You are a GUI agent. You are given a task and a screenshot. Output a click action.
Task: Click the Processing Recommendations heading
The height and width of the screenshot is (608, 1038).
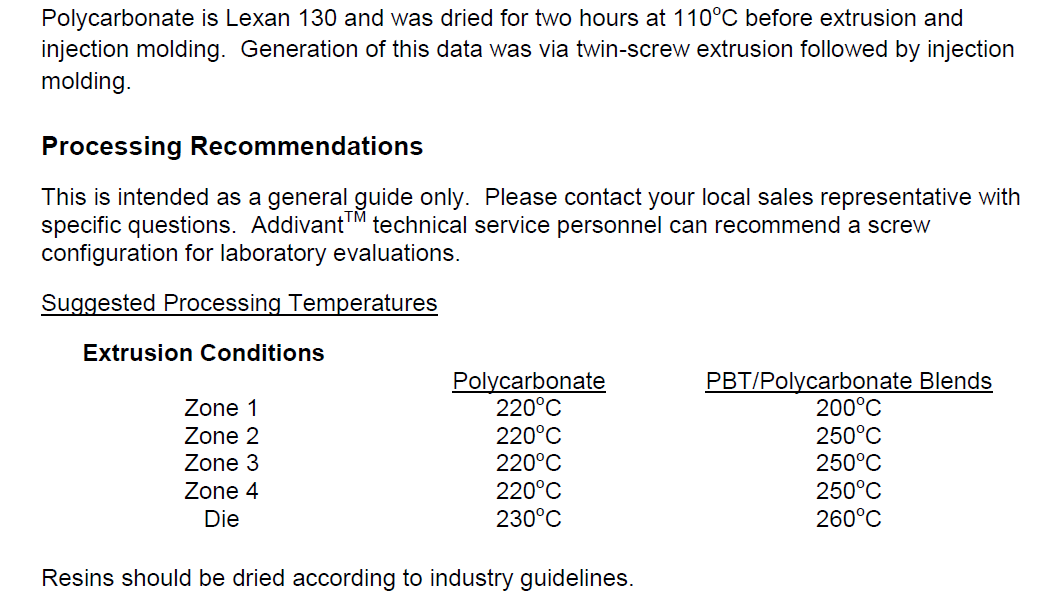(232, 146)
